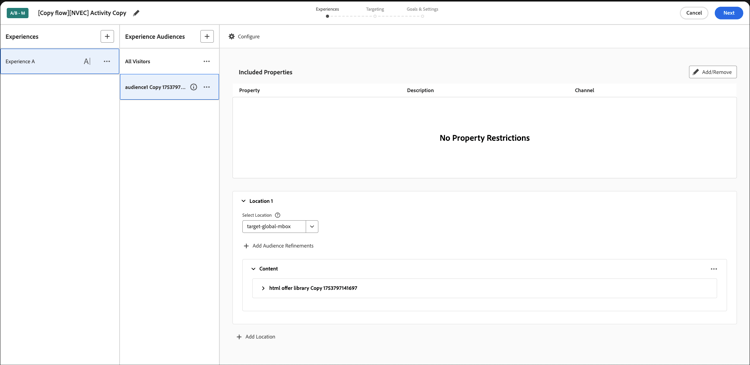The height and width of the screenshot is (365, 750).
Task: Open Select Location help tooltip
Action: [x=277, y=215]
